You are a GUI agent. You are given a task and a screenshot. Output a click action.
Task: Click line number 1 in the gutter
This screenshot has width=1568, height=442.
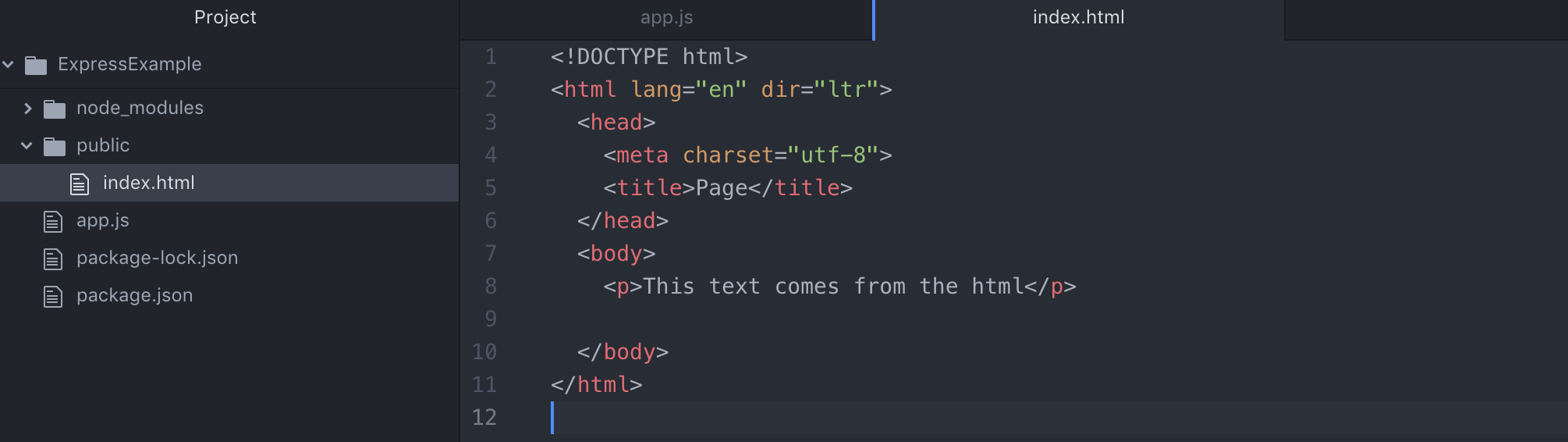pyautogui.click(x=491, y=57)
